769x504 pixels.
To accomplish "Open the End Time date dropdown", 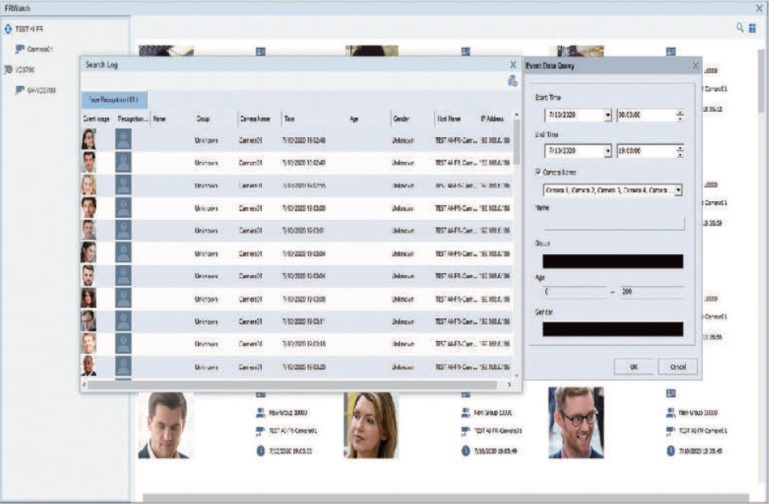I will pyautogui.click(x=608, y=151).
